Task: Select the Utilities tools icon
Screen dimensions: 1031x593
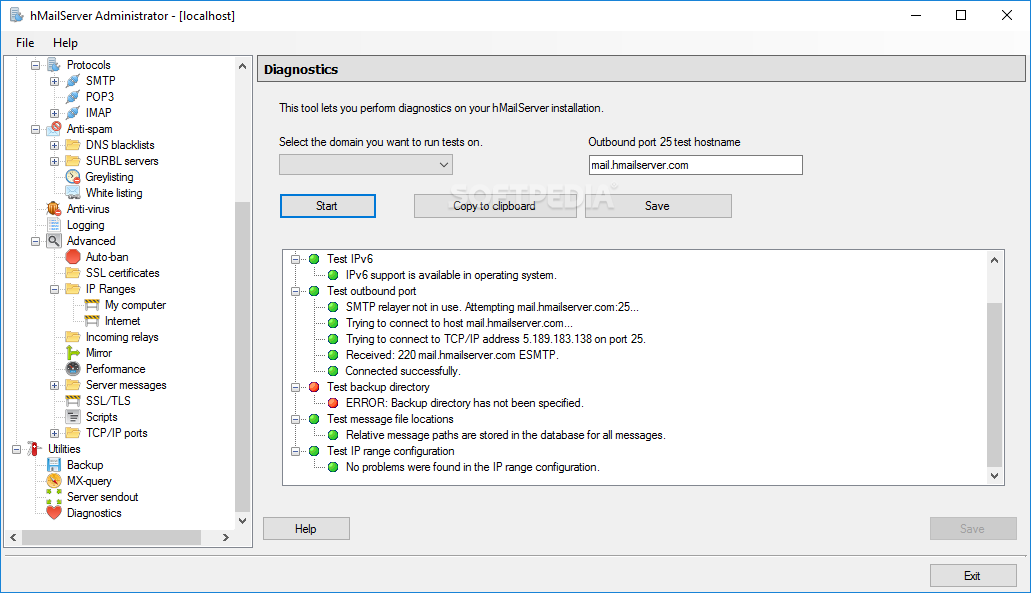Action: coord(35,449)
